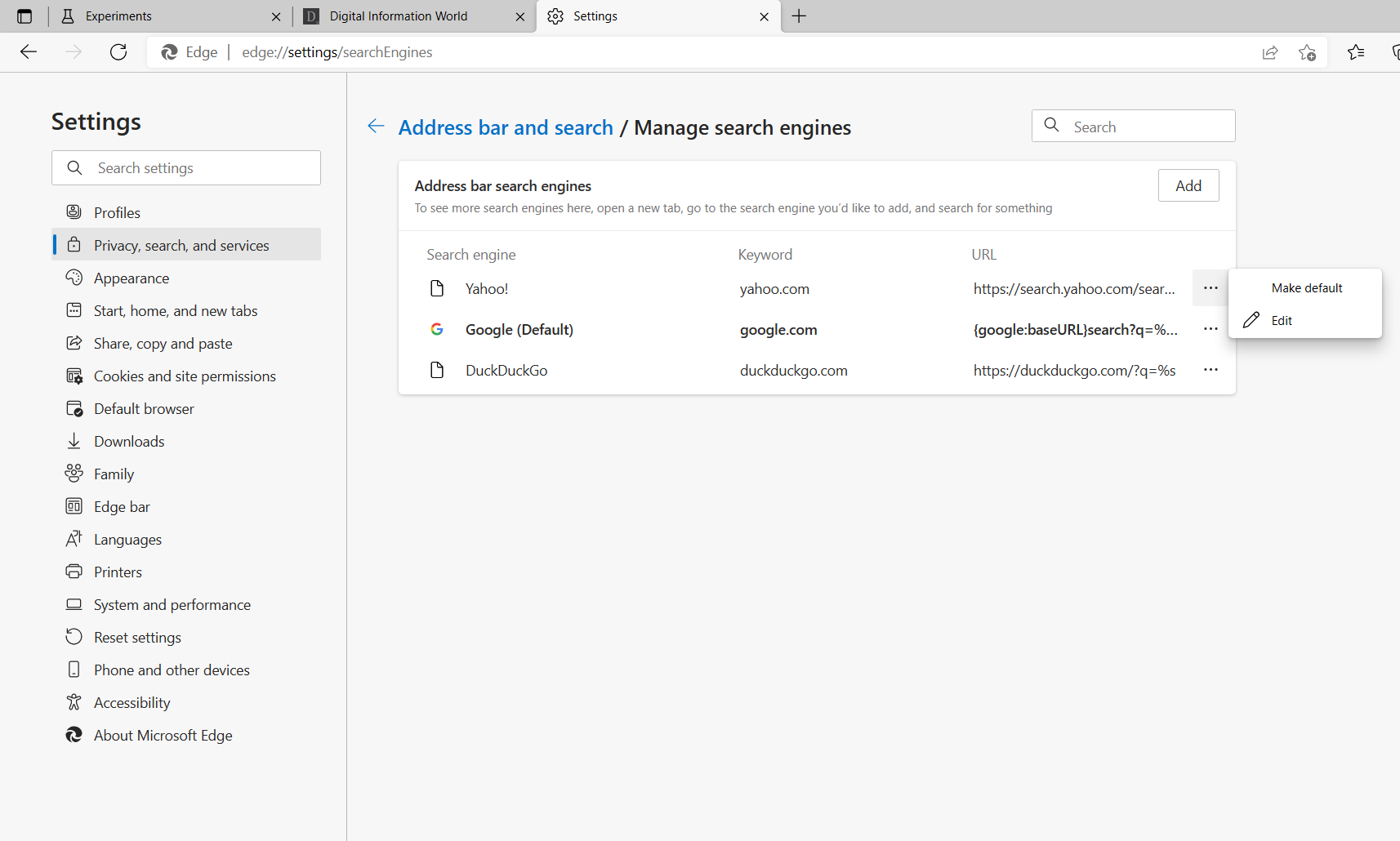1400x841 pixels.
Task: Open Cookies and site permissions settings
Action: point(186,376)
